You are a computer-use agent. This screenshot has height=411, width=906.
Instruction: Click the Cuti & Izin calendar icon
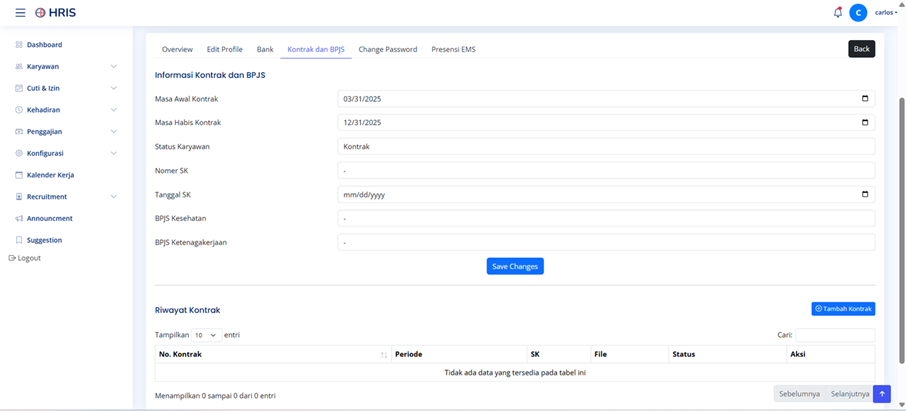tap(18, 88)
